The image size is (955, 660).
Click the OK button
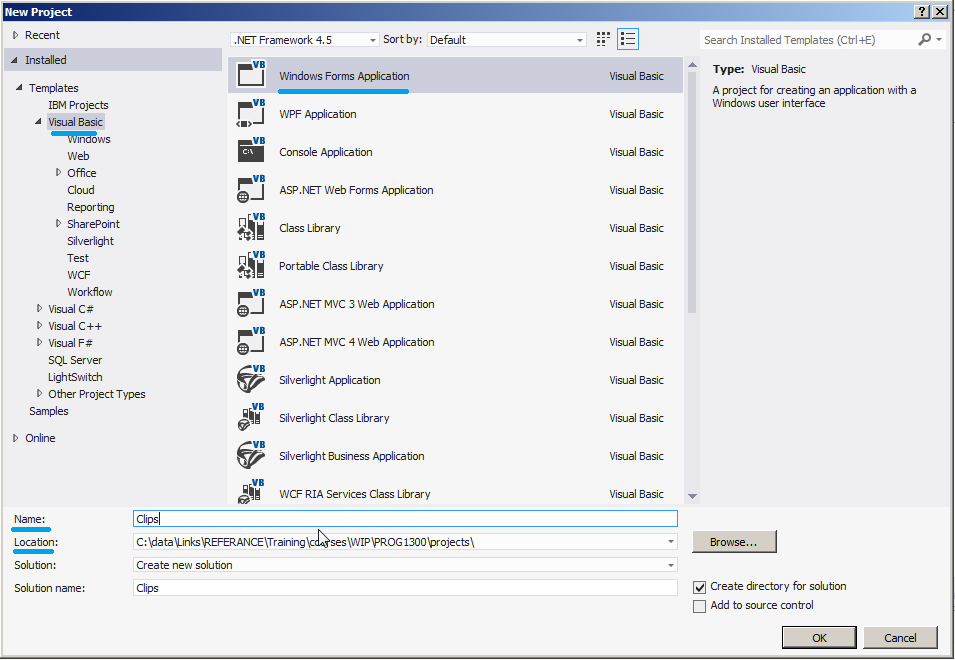pos(819,637)
